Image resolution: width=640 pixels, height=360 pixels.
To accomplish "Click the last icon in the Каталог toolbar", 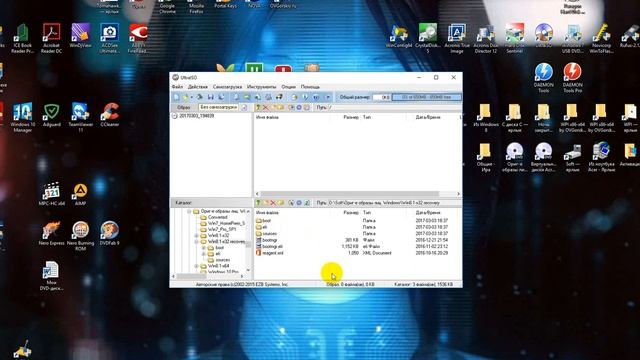I will tap(307, 202).
